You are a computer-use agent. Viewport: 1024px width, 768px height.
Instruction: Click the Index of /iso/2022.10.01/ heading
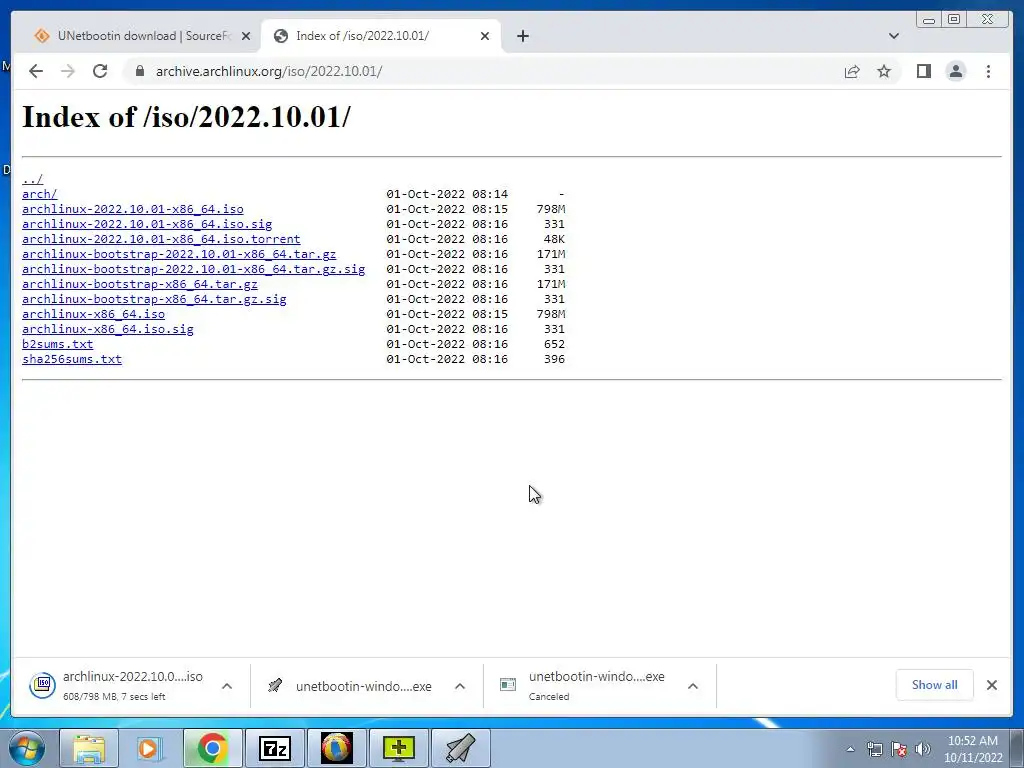click(186, 117)
